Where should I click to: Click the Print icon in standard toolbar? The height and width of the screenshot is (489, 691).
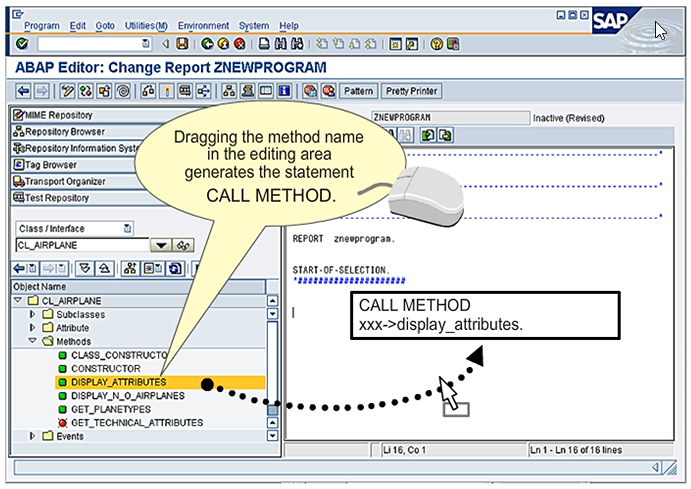(x=263, y=44)
